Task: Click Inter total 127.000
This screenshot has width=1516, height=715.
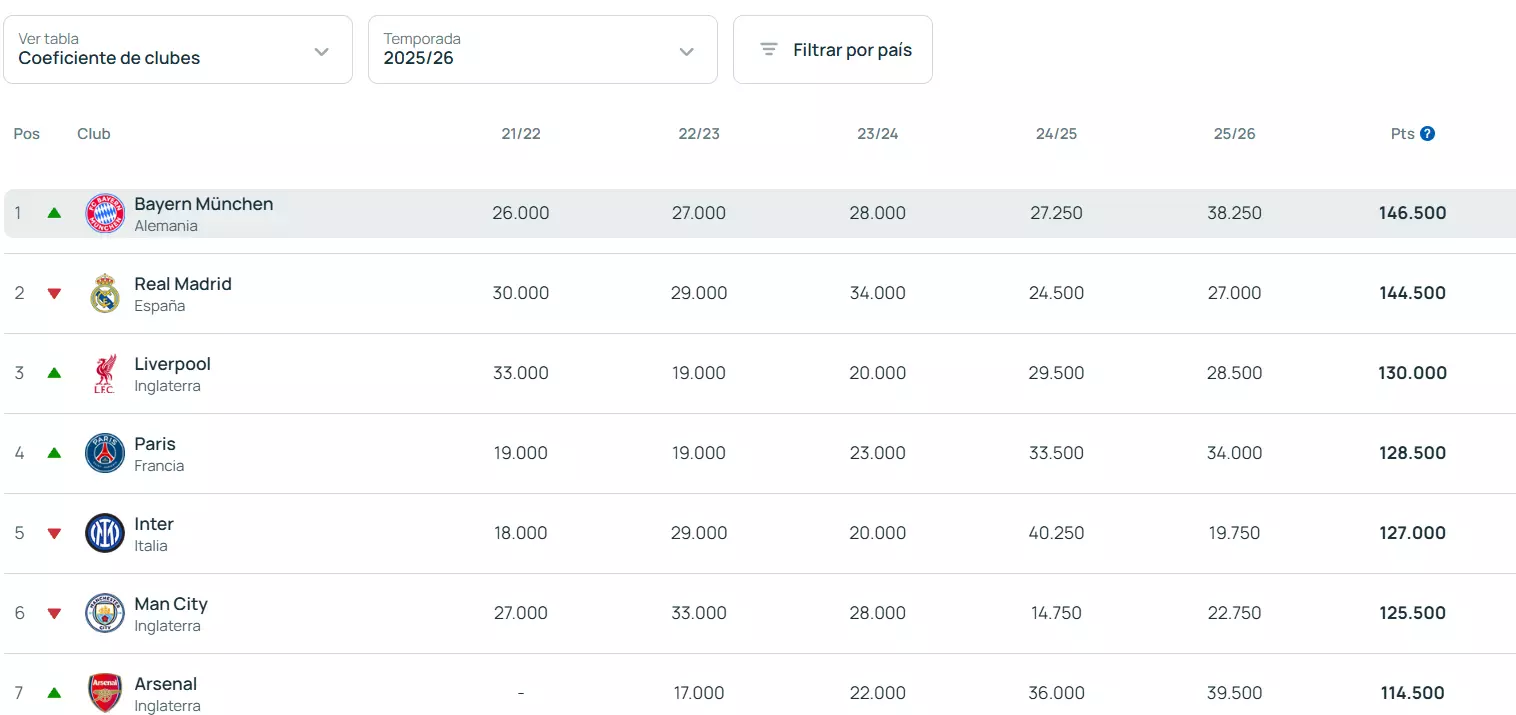Action: tap(1413, 533)
